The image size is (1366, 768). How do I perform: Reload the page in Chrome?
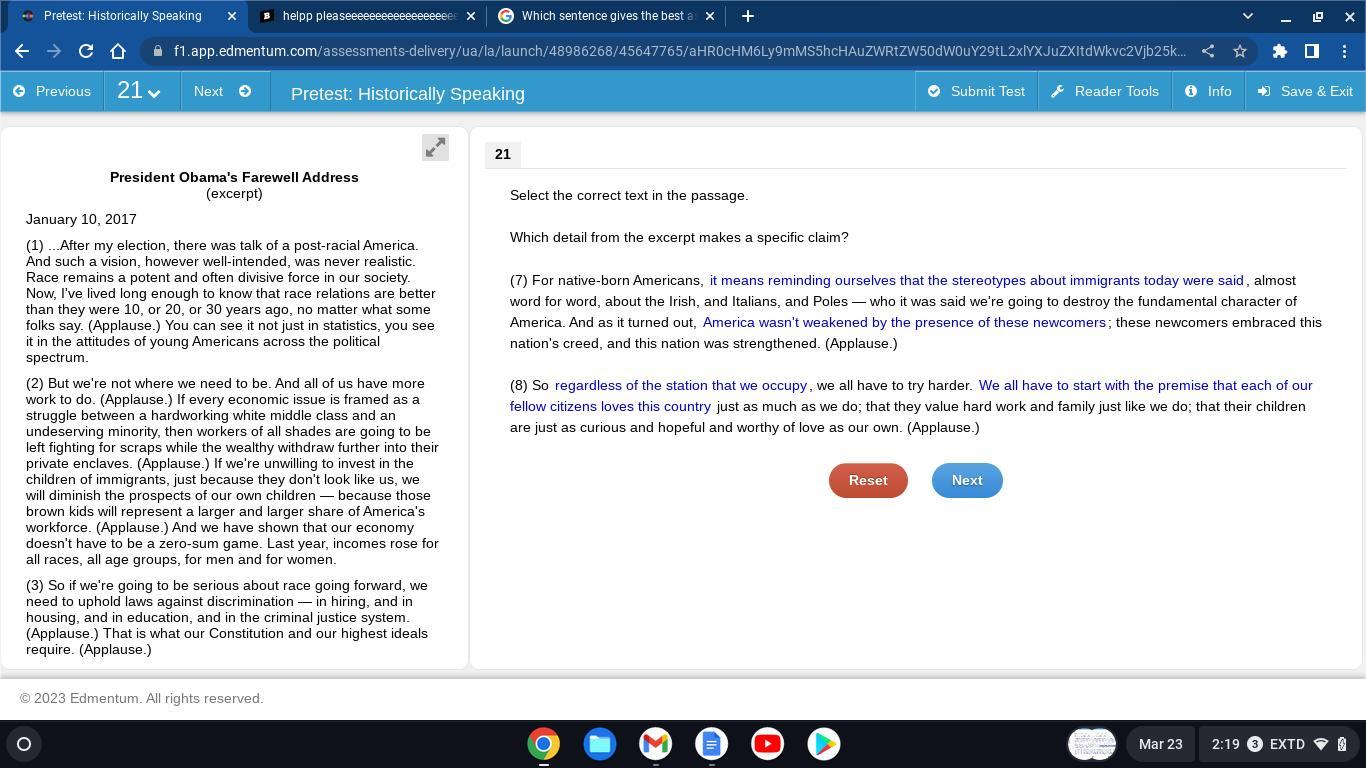(x=86, y=51)
